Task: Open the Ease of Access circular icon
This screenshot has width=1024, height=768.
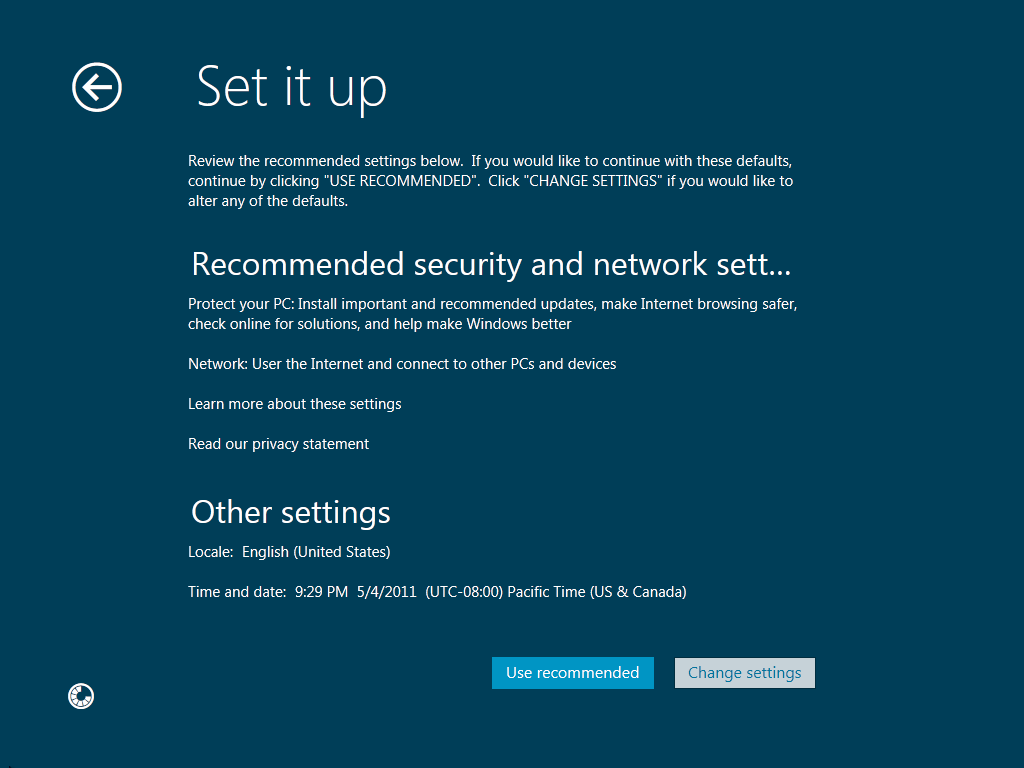Action: point(81,696)
